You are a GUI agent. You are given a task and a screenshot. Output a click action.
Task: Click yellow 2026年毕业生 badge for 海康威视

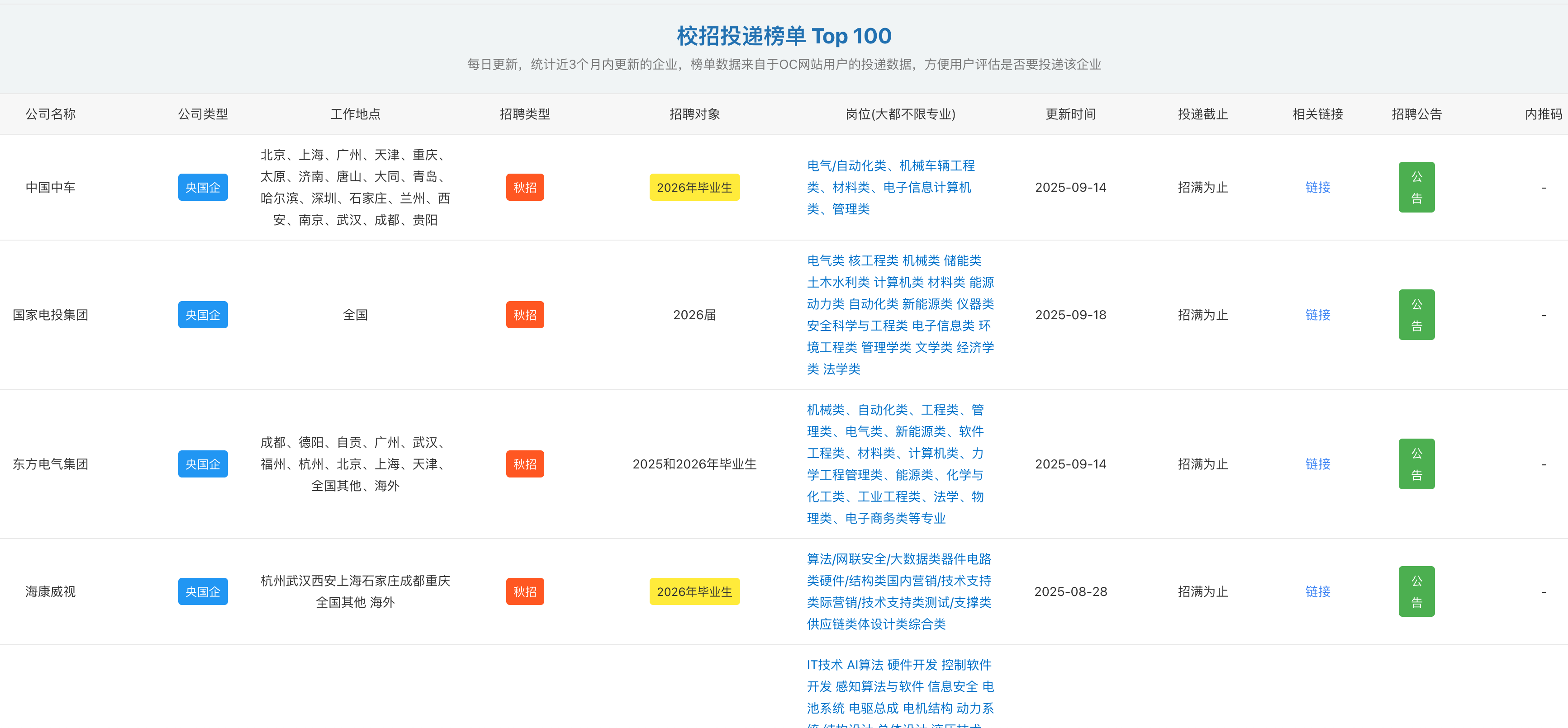[694, 592]
